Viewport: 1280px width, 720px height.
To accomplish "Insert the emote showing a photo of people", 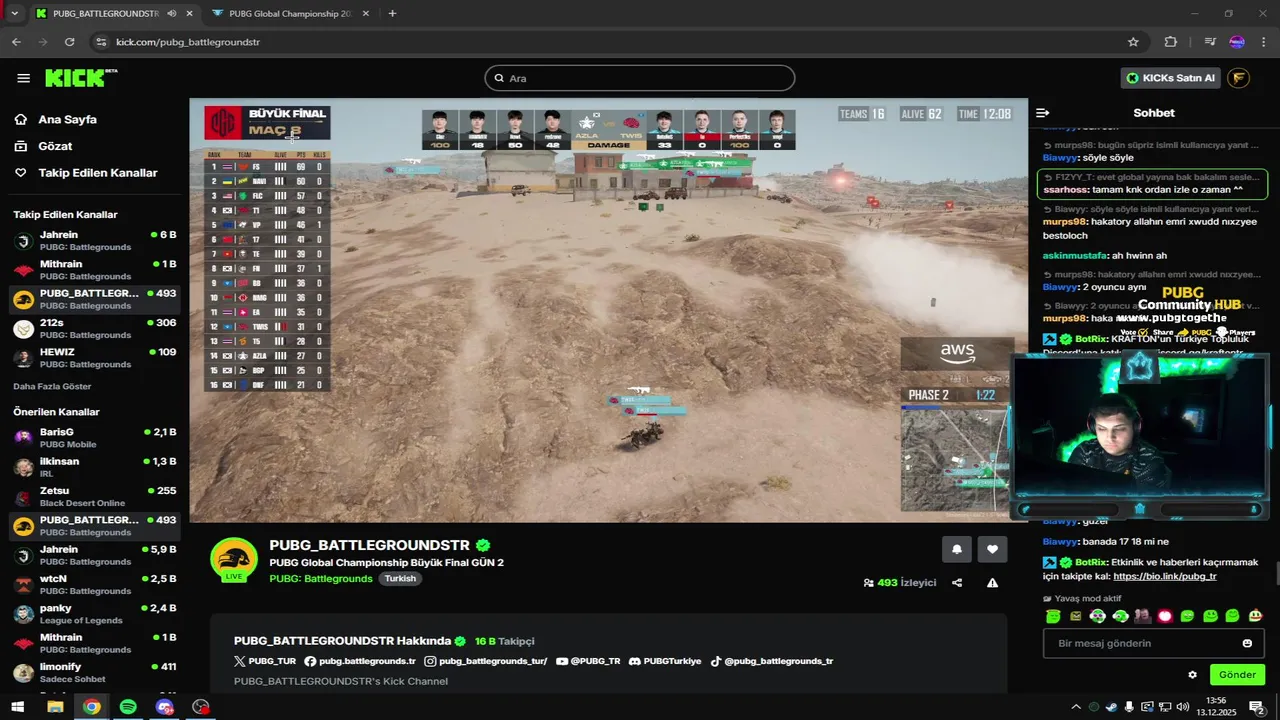I will coord(1142,616).
